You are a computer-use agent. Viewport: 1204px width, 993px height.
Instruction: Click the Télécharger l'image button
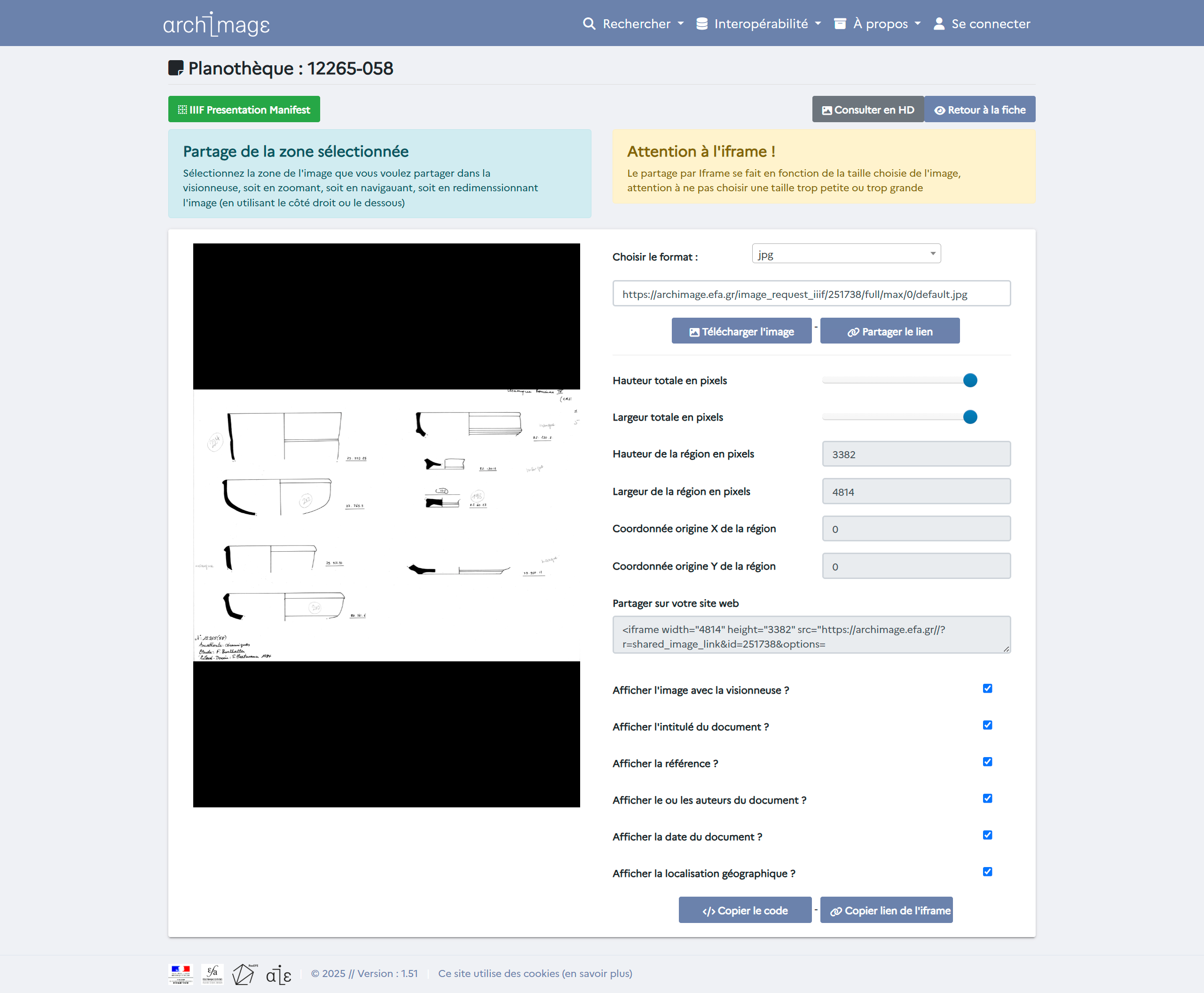(x=741, y=331)
